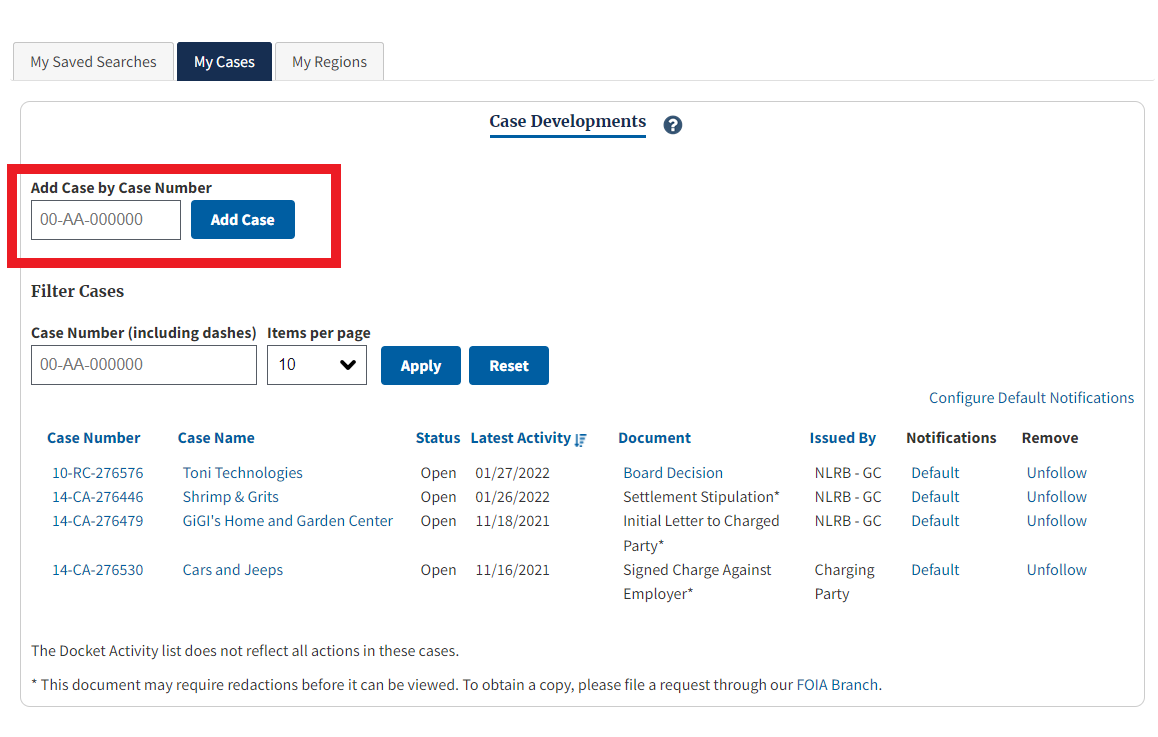
Task: Focus the Add Case number field
Action: pos(106,220)
